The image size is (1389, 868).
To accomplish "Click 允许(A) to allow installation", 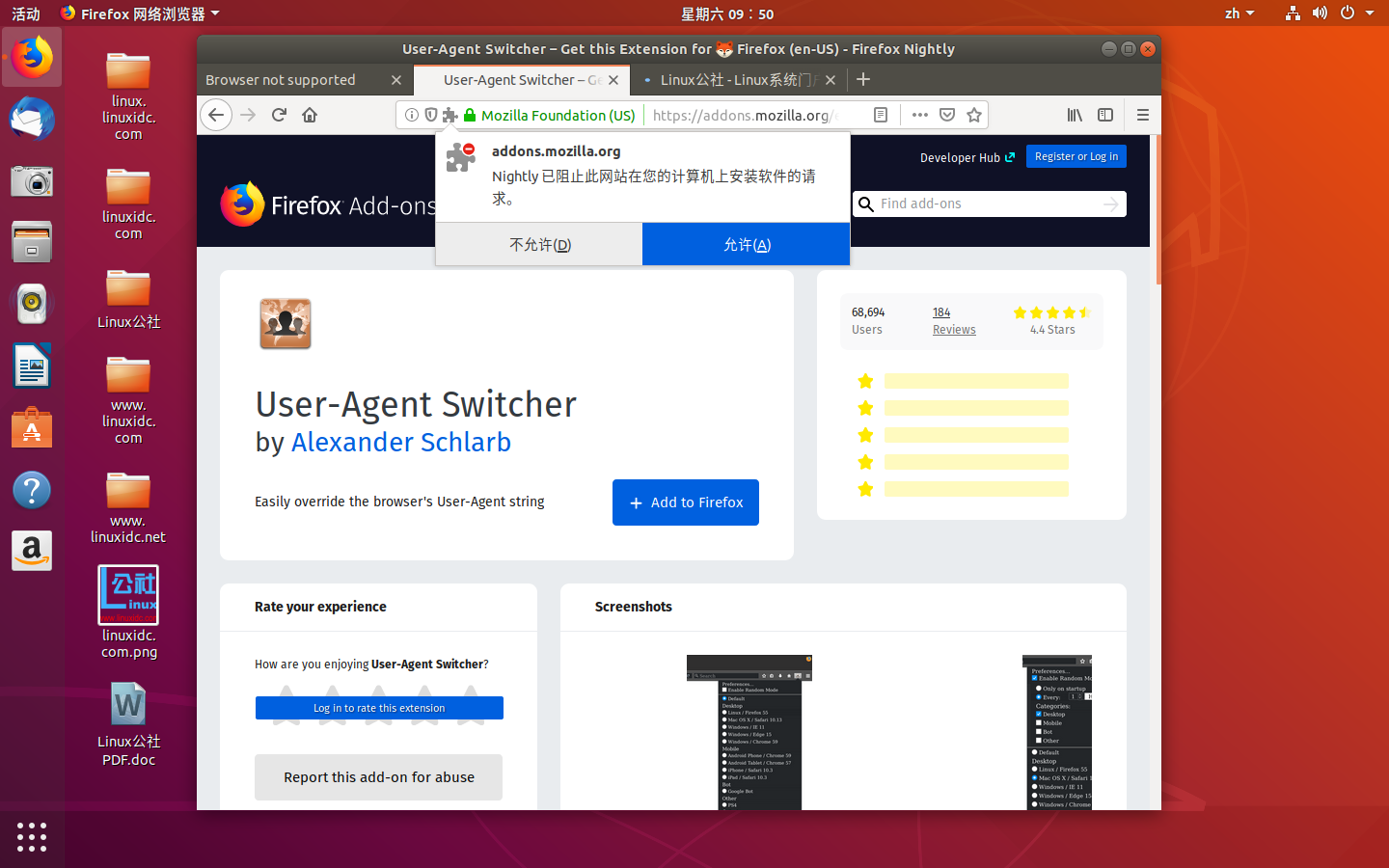I will [x=747, y=244].
